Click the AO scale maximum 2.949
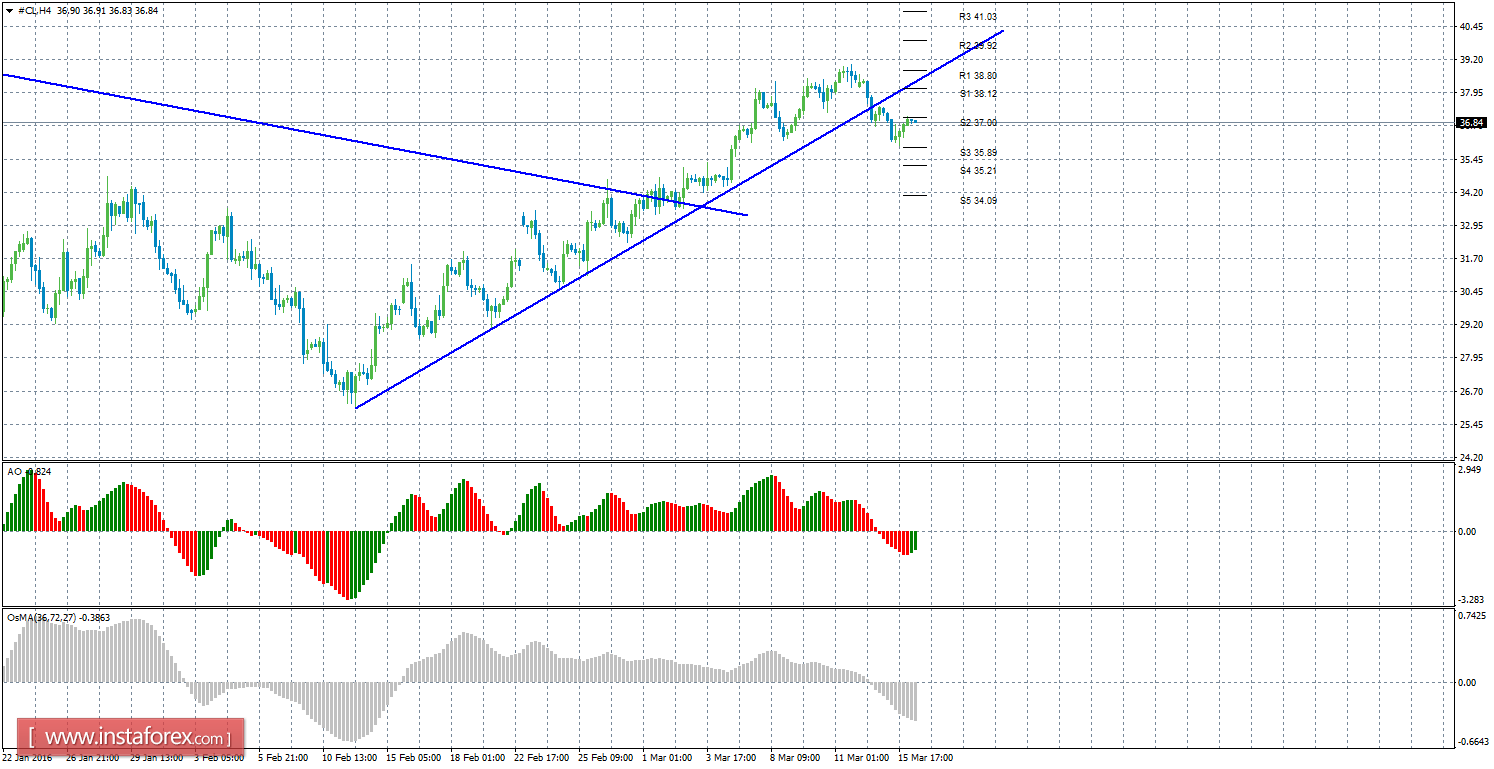Screen dimensions: 1494x769 point(1469,469)
